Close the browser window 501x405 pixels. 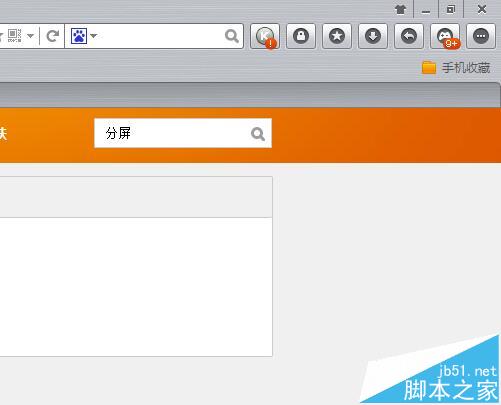[482, 9]
